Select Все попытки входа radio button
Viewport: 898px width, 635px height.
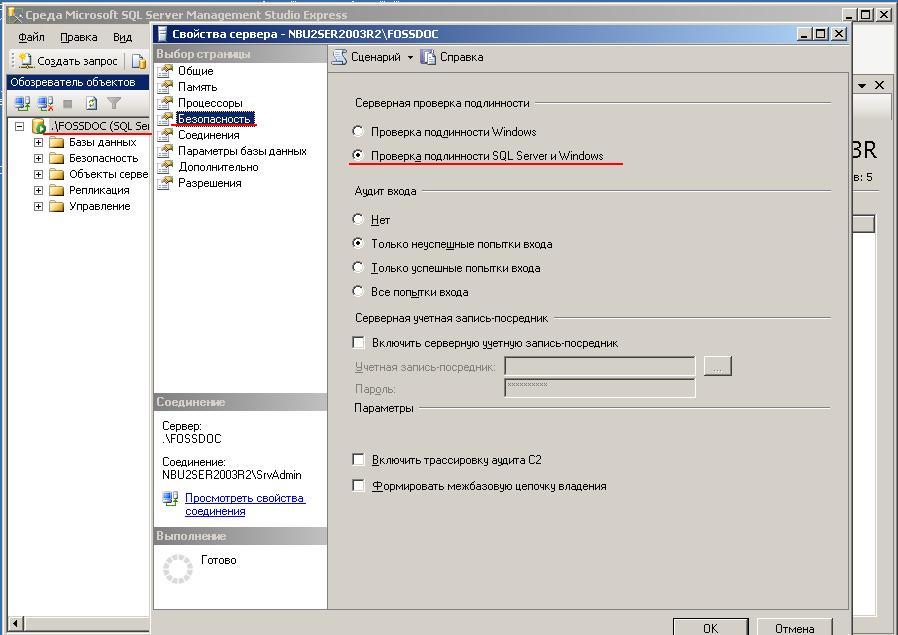pos(358,291)
